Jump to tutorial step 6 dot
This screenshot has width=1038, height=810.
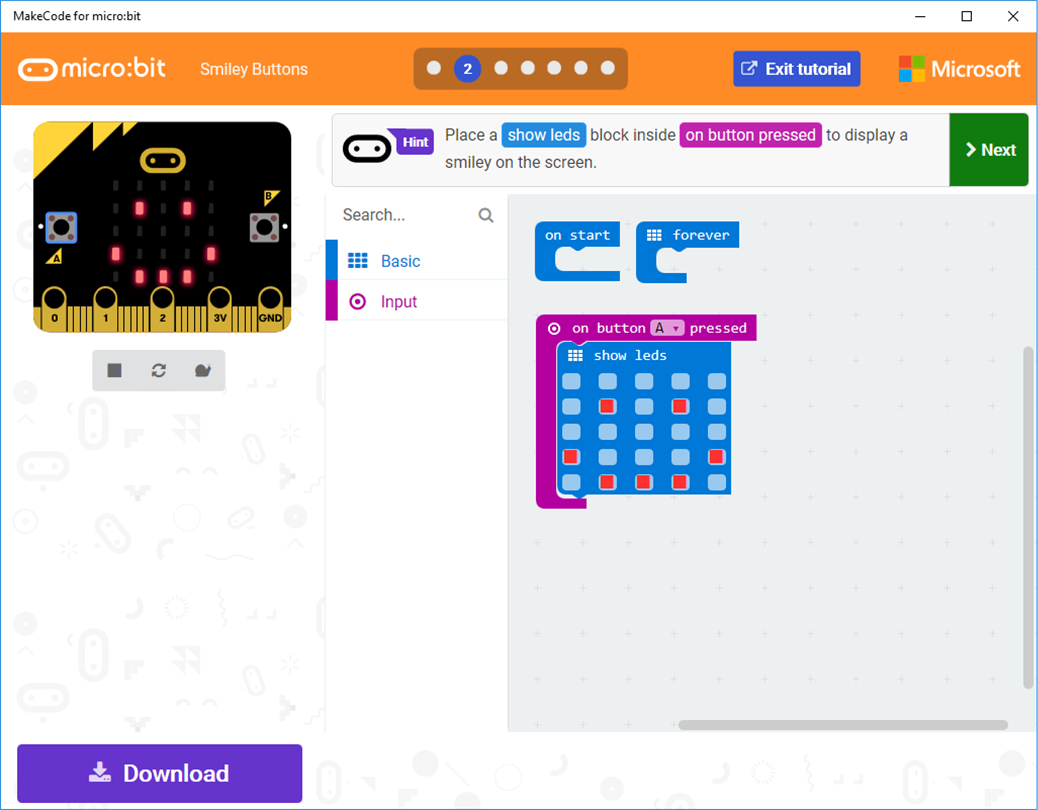[581, 68]
